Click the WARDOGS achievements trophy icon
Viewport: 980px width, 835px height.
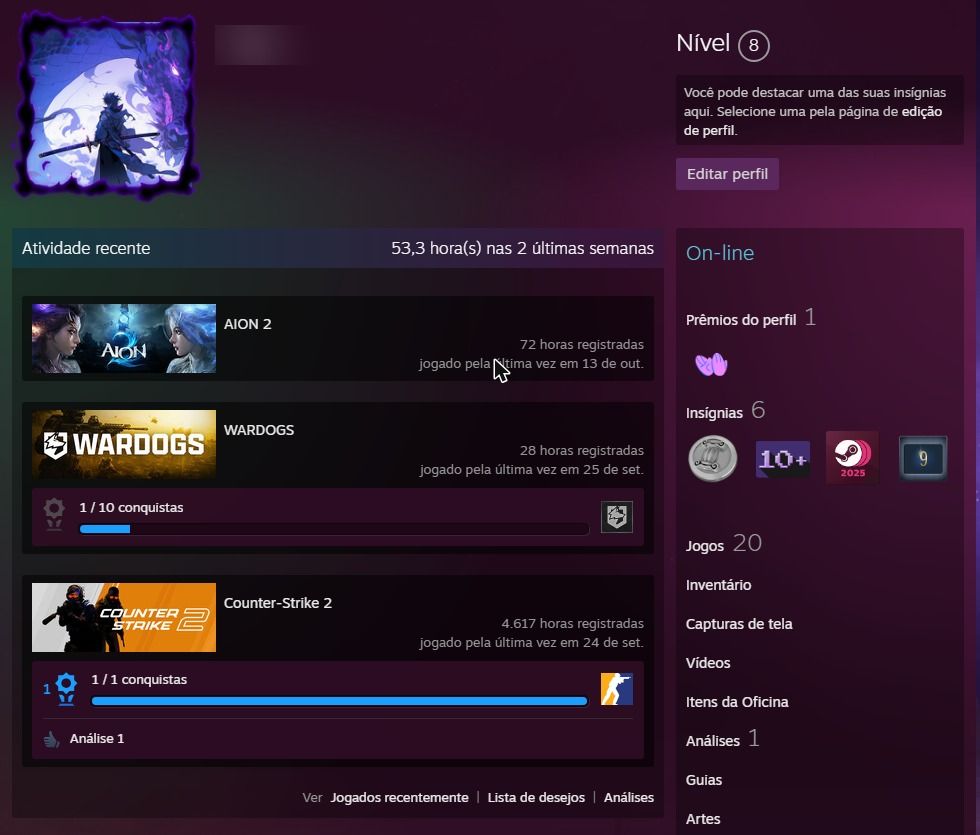coord(54,514)
